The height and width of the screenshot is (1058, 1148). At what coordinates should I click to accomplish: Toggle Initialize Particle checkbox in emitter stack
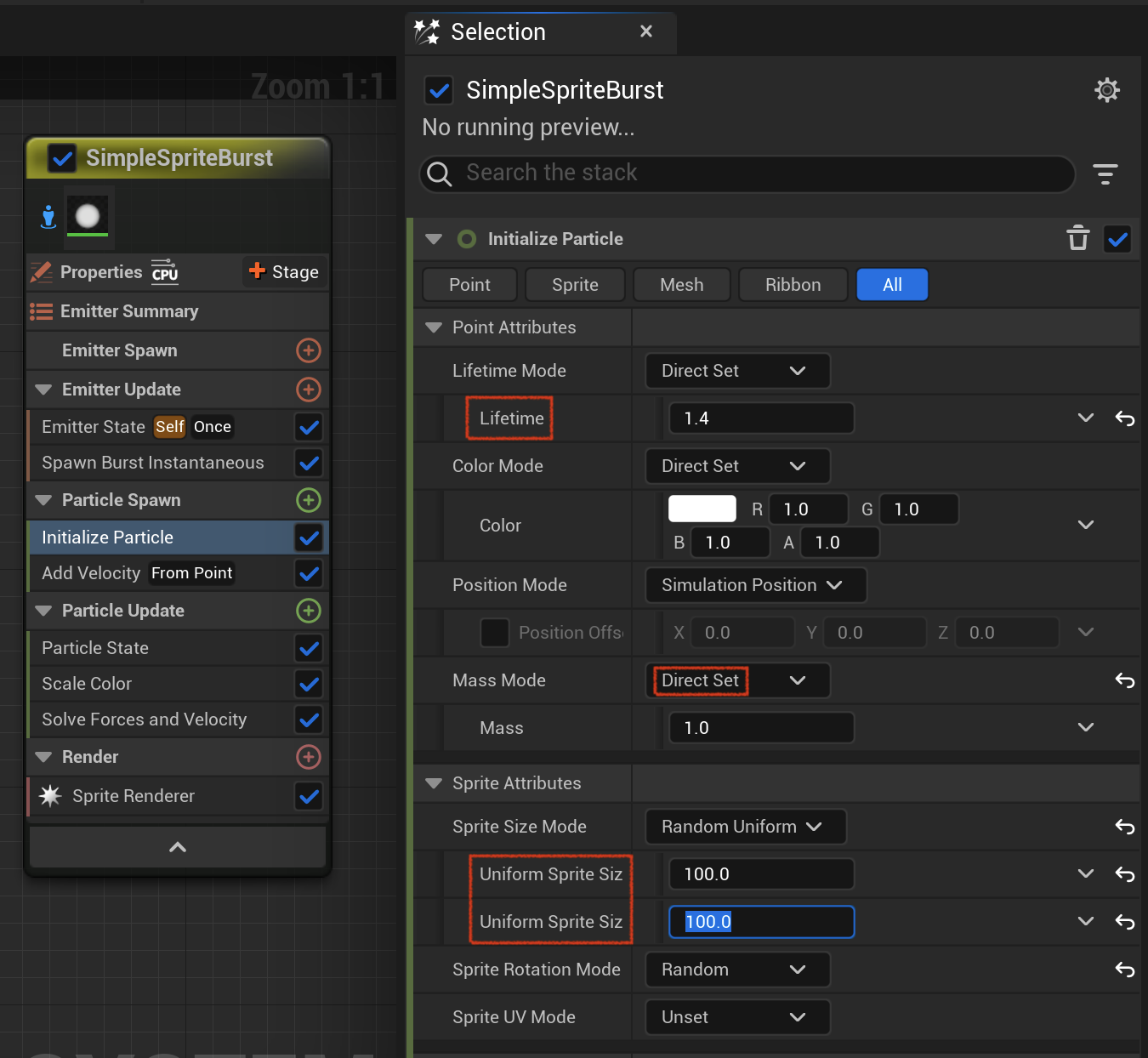click(x=309, y=537)
